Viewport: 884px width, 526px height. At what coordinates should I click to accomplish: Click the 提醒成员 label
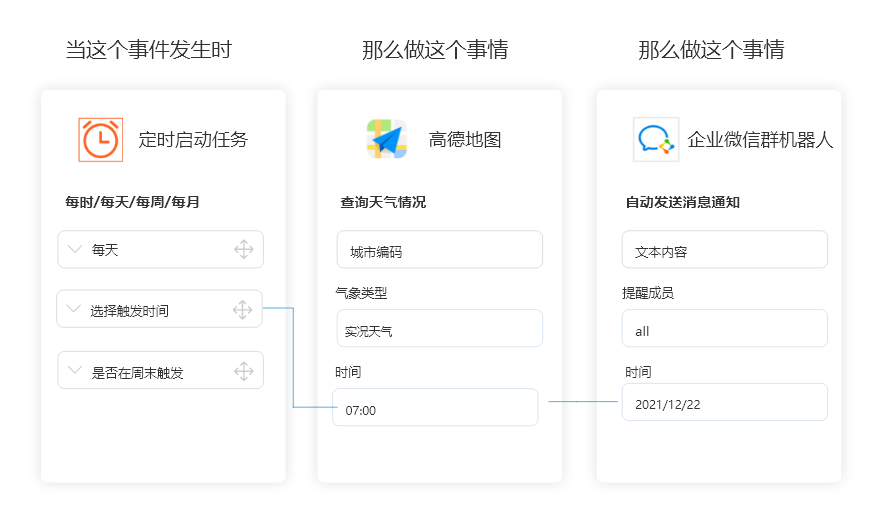(648, 293)
